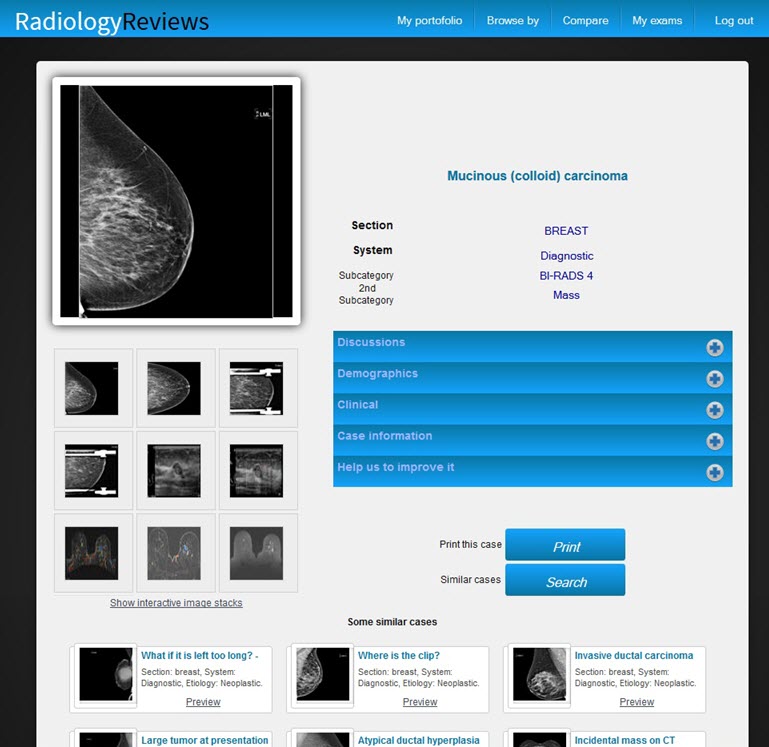
Task: Click Preview under 'Where is the clip?'
Action: 420,702
